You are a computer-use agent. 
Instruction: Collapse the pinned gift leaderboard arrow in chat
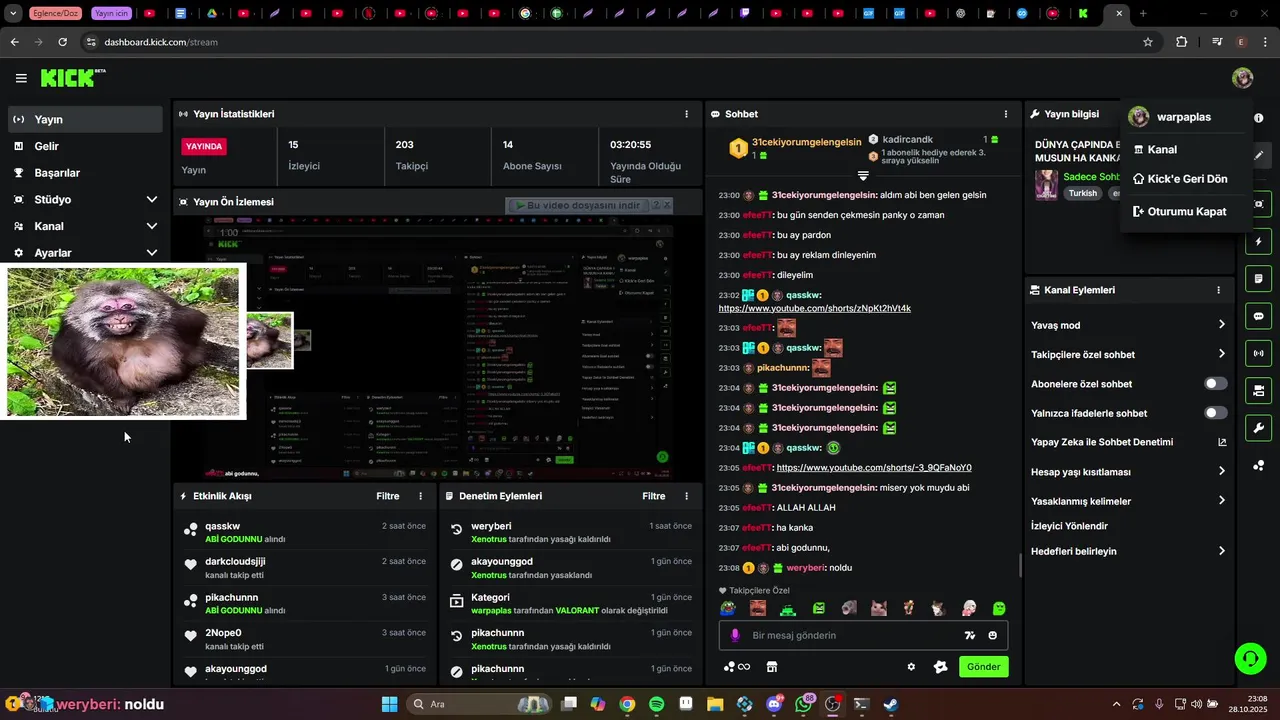coord(863,175)
